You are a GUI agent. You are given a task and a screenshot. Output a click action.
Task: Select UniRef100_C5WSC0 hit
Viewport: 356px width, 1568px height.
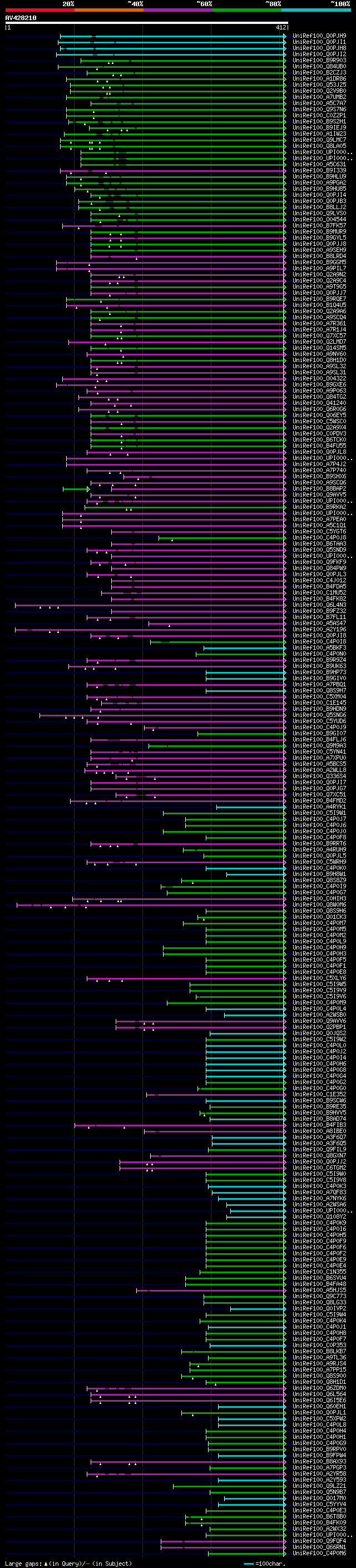click(319, 421)
